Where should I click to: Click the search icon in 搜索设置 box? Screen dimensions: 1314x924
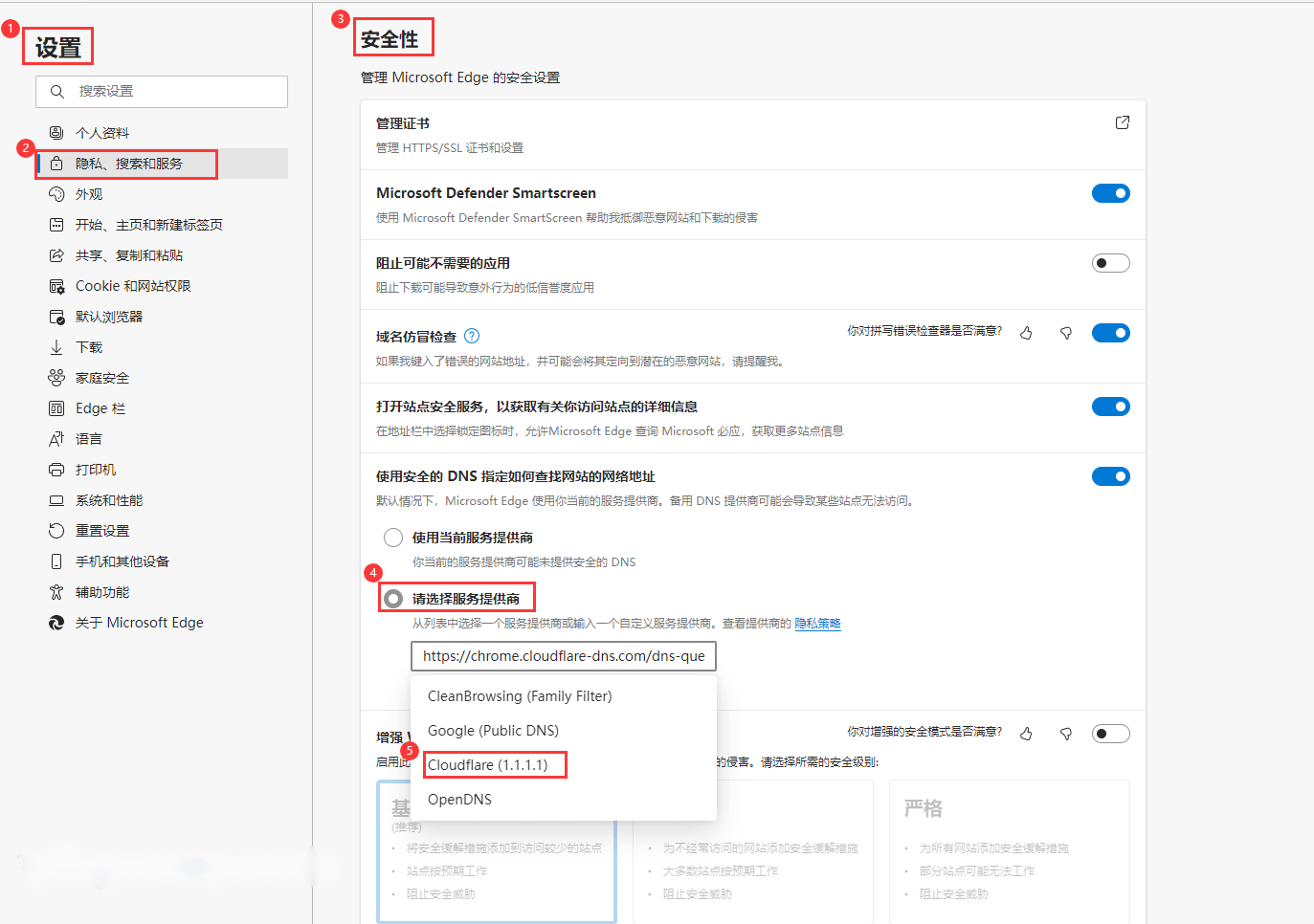pos(57,92)
